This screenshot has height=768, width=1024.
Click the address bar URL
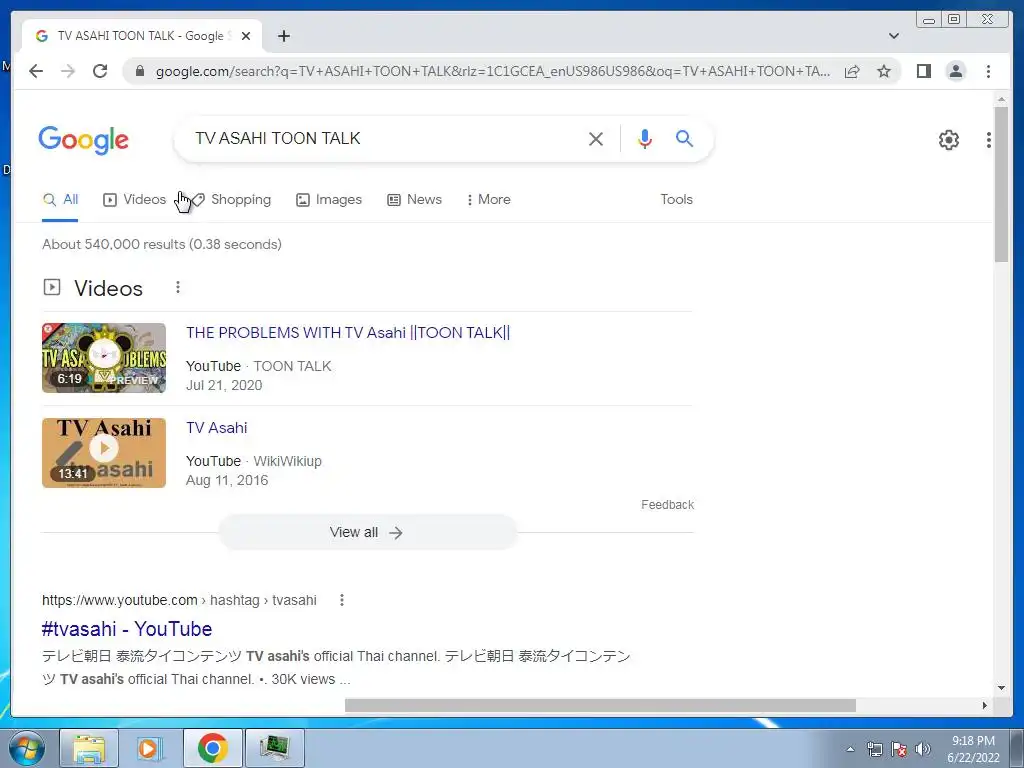(493, 71)
